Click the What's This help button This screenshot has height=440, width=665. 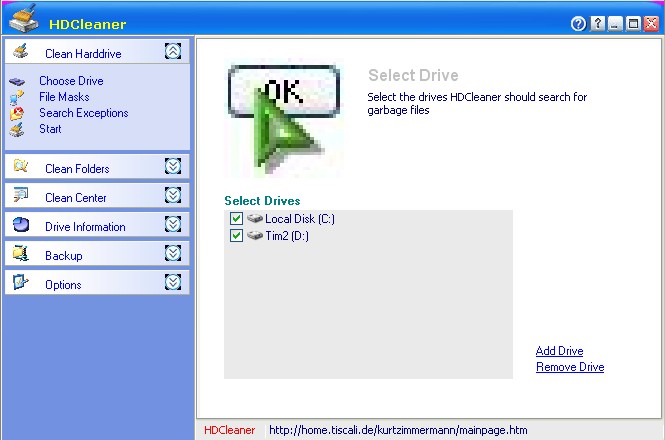pyautogui.click(x=598, y=24)
